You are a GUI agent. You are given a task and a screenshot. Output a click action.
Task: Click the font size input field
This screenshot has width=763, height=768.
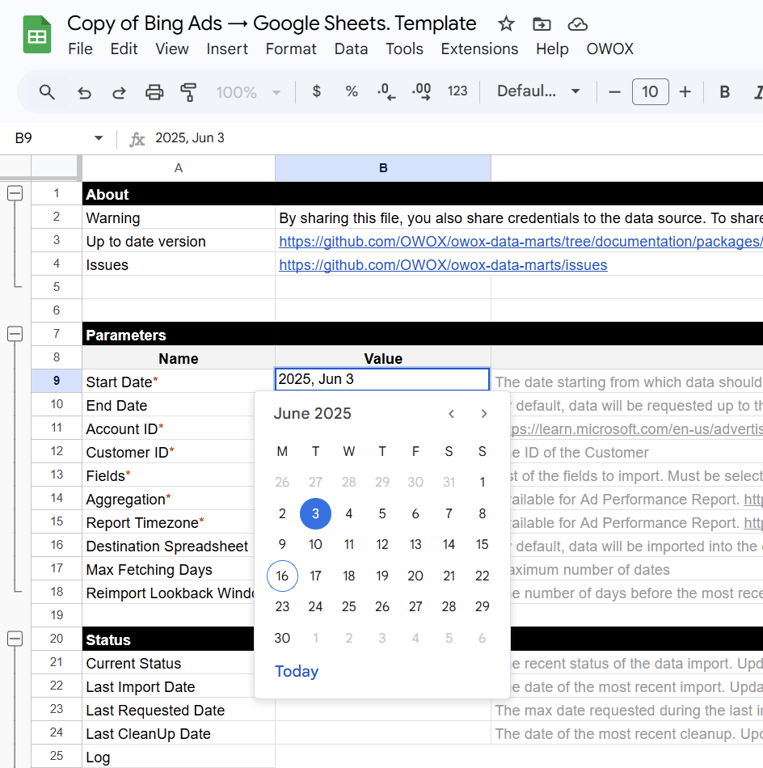650,92
